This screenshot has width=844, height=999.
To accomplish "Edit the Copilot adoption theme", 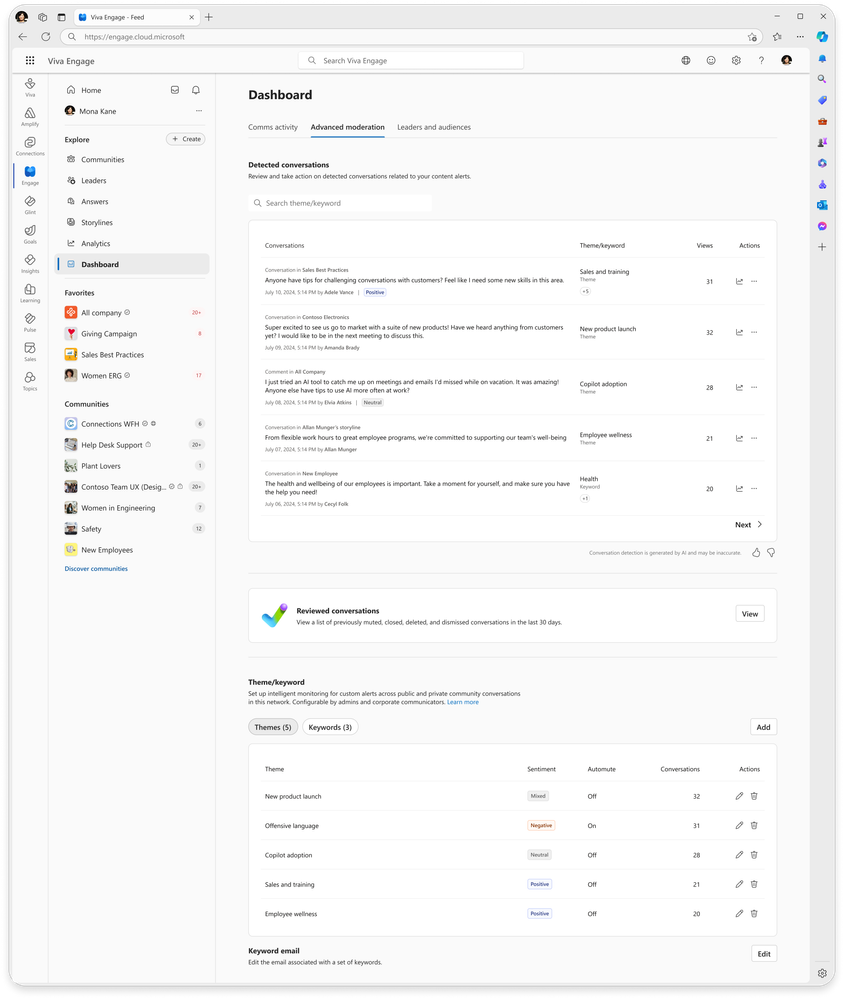I will pyautogui.click(x=740, y=855).
